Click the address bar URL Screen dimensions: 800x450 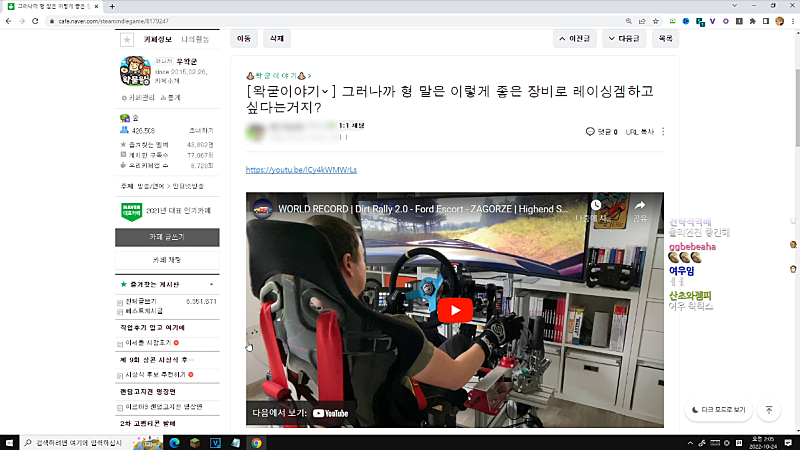[113, 21]
